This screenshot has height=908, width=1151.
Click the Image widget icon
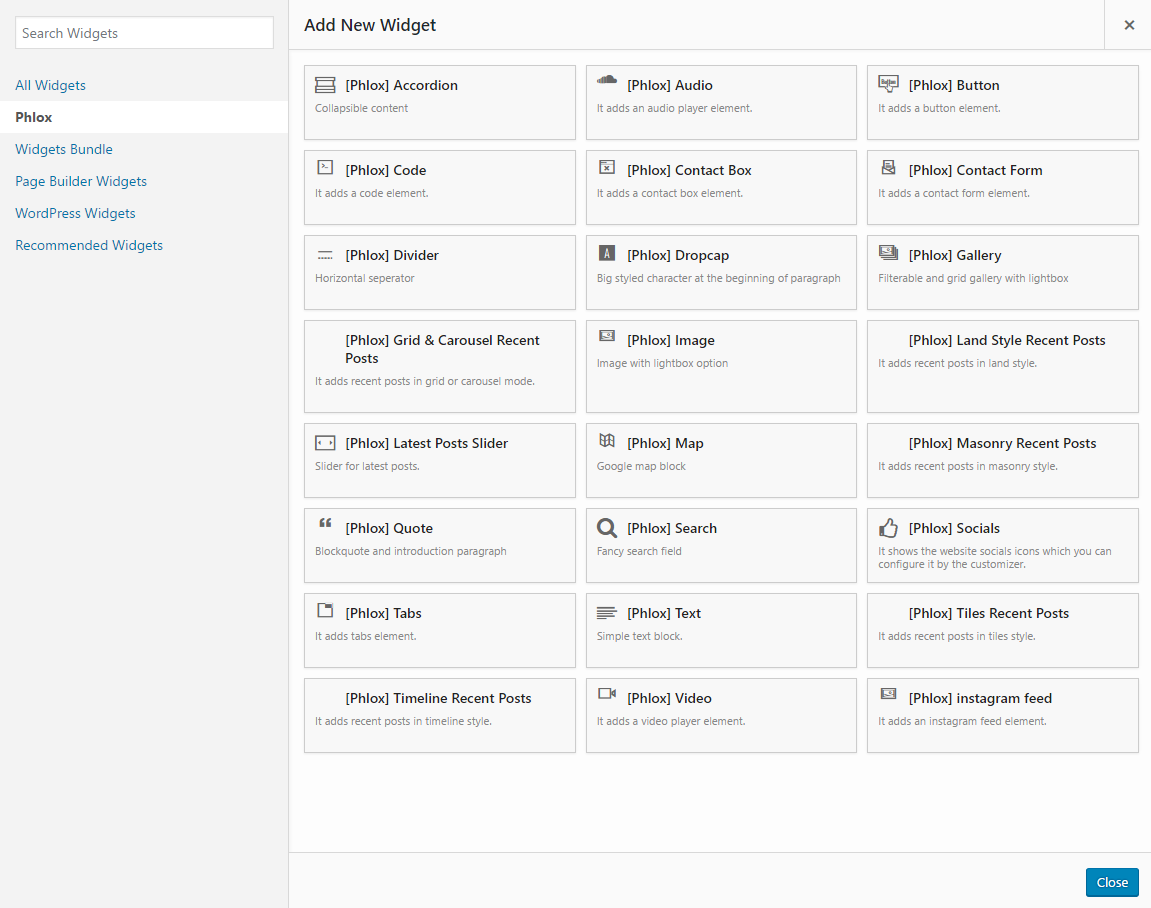[x=606, y=336]
